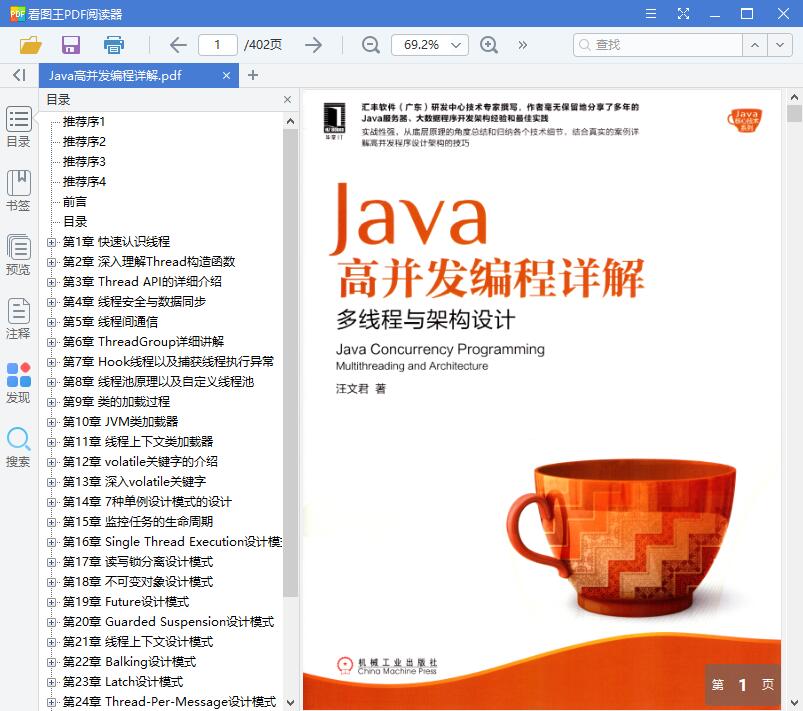Screen dimensions: 803x711
Task: Enter fullscreen mode from title bar
Action: click(683, 13)
